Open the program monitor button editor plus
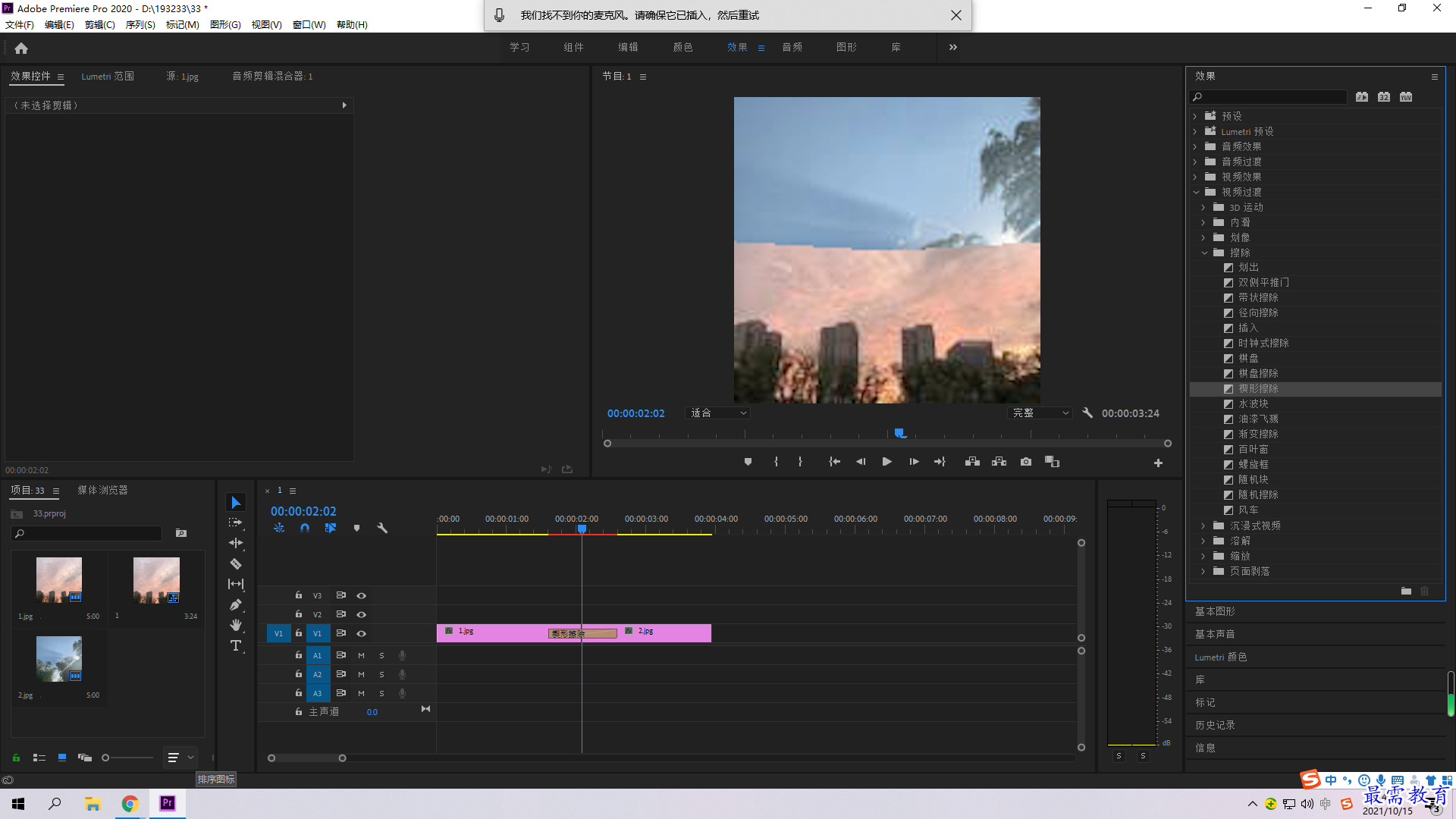Screen dimensions: 1456x819 (1158, 463)
